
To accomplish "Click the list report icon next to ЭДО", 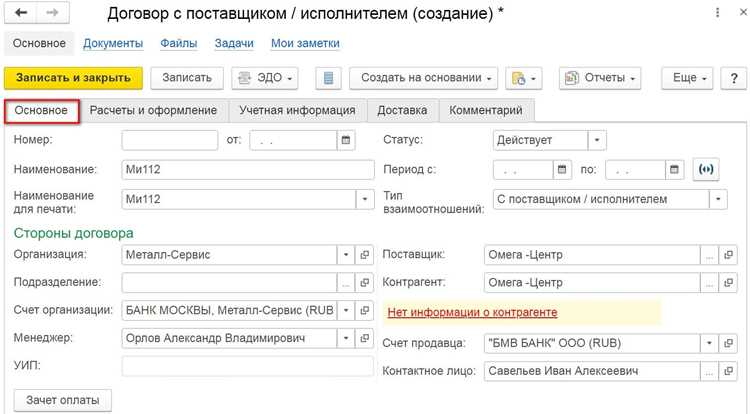I will tap(328, 78).
